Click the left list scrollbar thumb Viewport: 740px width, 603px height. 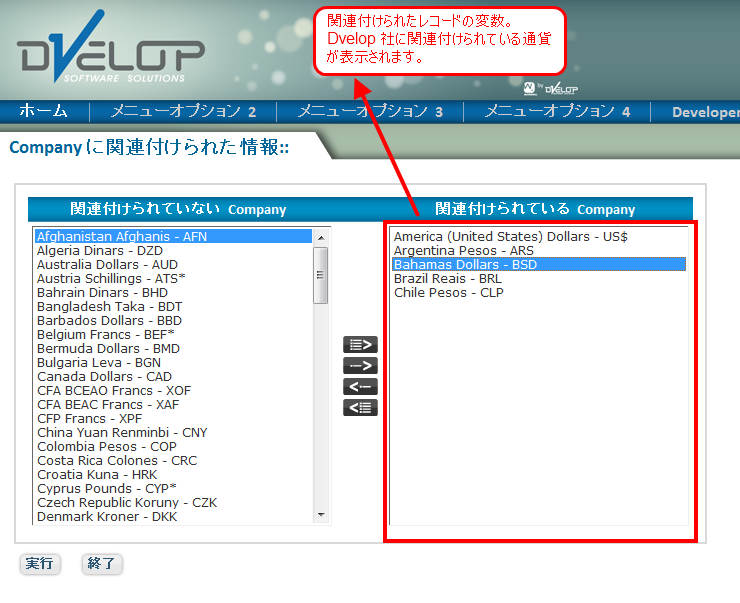(321, 275)
